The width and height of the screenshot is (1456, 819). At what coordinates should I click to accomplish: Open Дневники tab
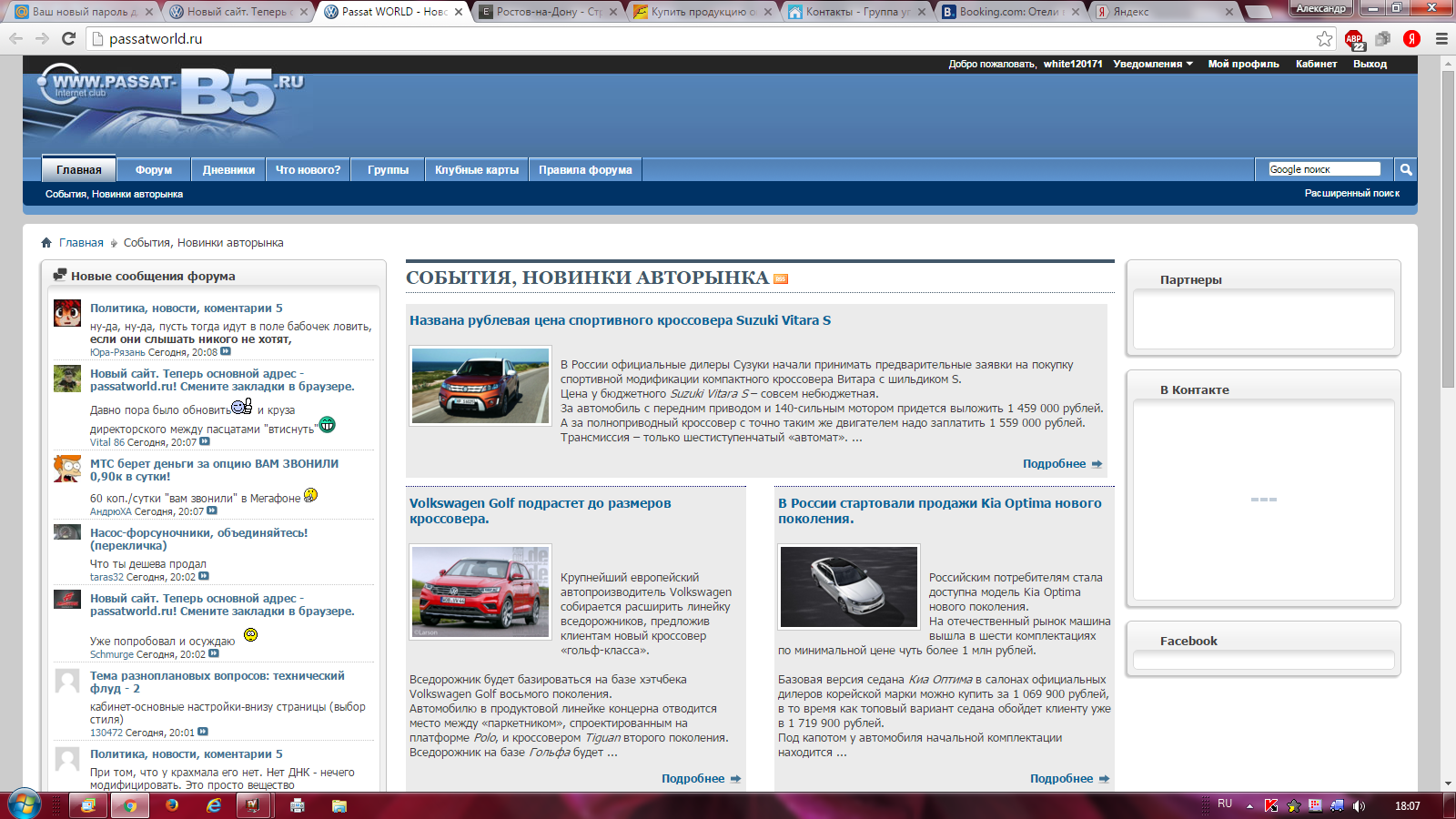(228, 169)
